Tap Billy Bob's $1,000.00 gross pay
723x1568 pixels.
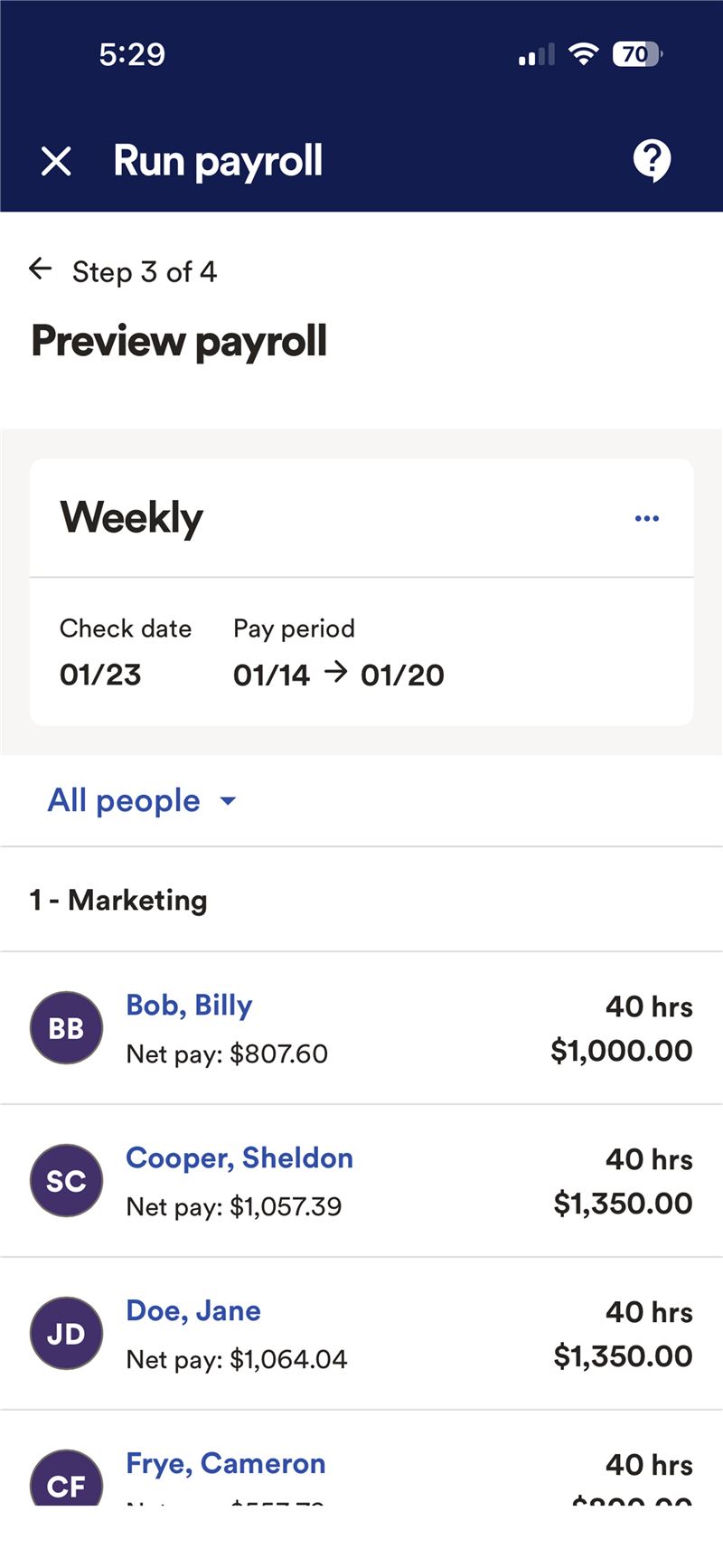(622, 1051)
